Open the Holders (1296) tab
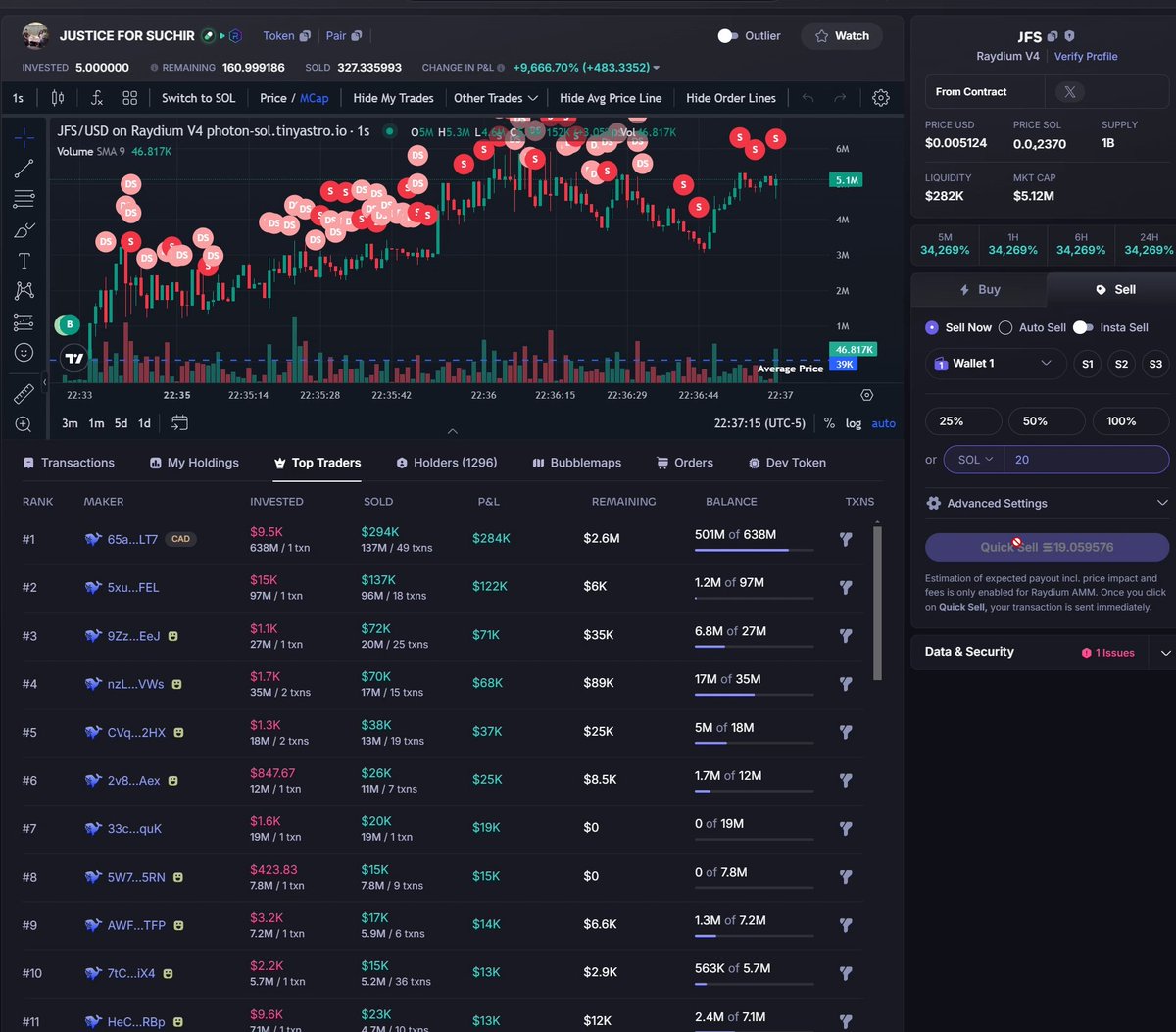This screenshot has height=1032, width=1176. click(x=447, y=463)
